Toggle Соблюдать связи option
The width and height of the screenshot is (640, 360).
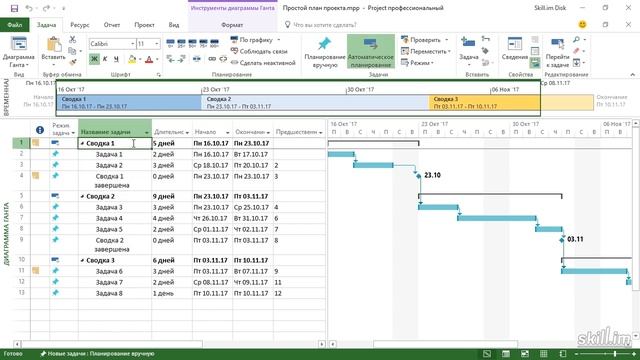[259, 51]
